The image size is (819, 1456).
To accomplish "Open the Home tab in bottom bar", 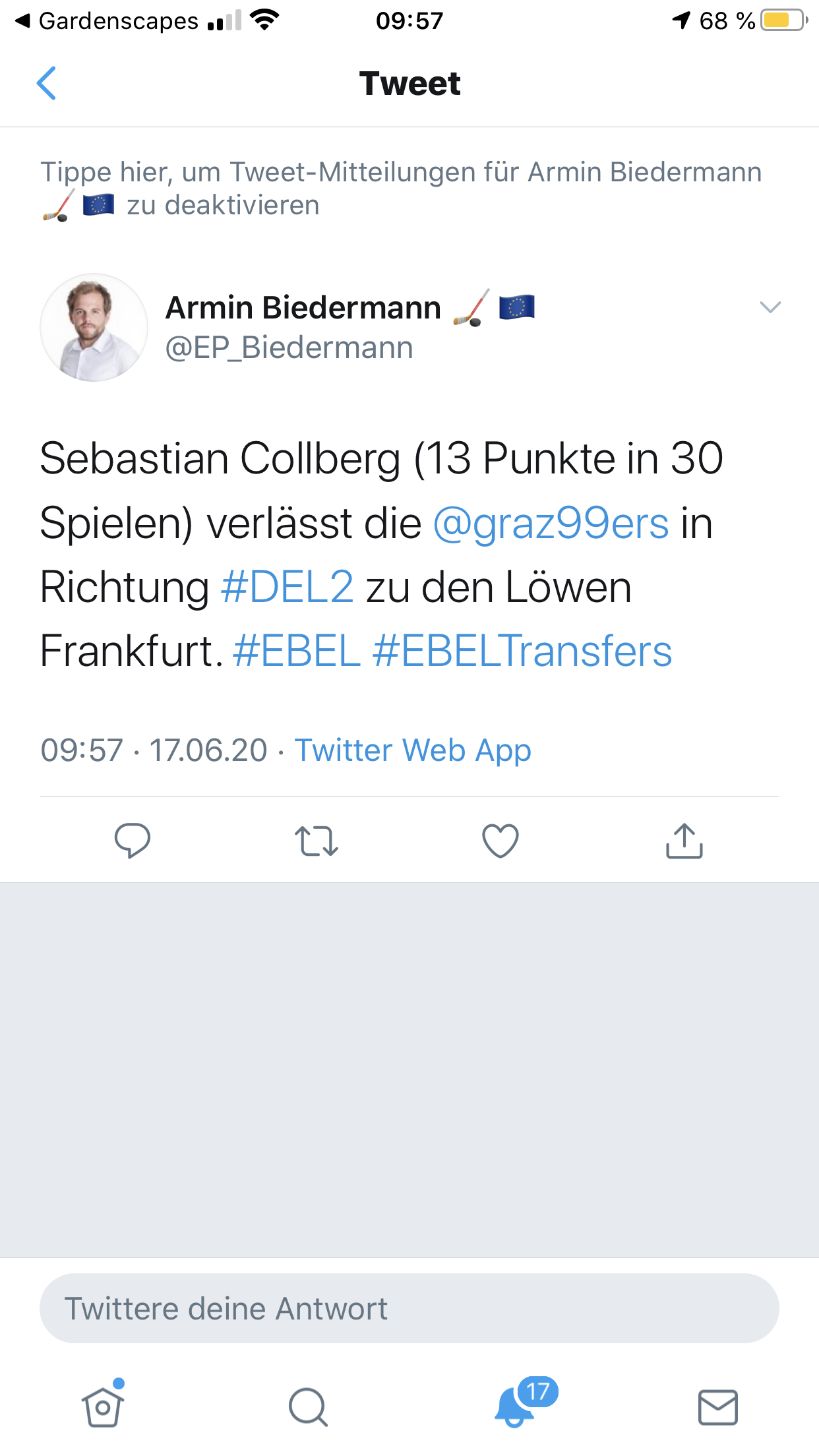I will pos(103,1407).
